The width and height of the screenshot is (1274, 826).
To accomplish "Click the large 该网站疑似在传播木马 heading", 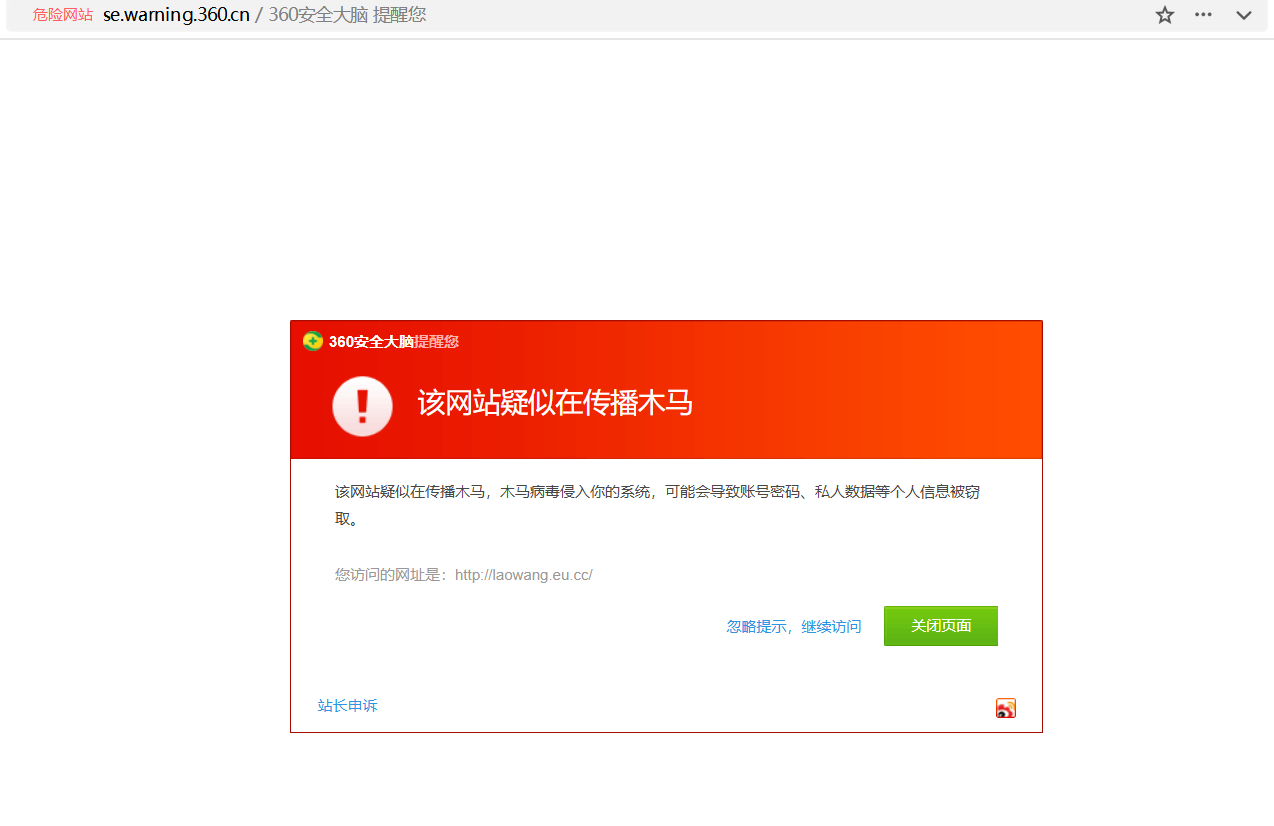I will point(555,403).
